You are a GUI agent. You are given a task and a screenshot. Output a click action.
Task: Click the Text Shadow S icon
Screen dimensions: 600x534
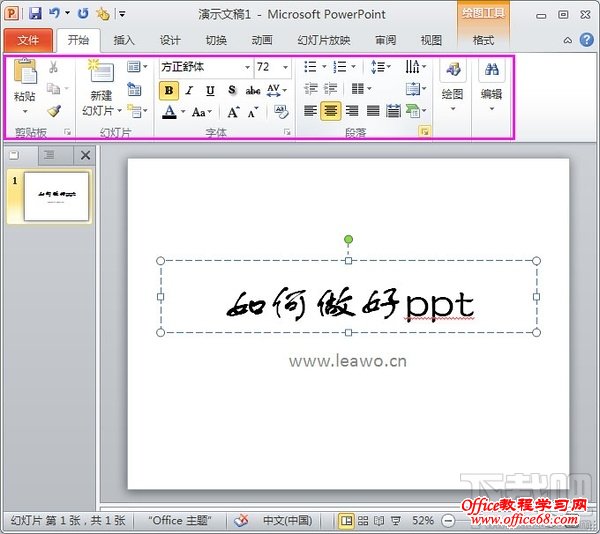click(x=232, y=90)
